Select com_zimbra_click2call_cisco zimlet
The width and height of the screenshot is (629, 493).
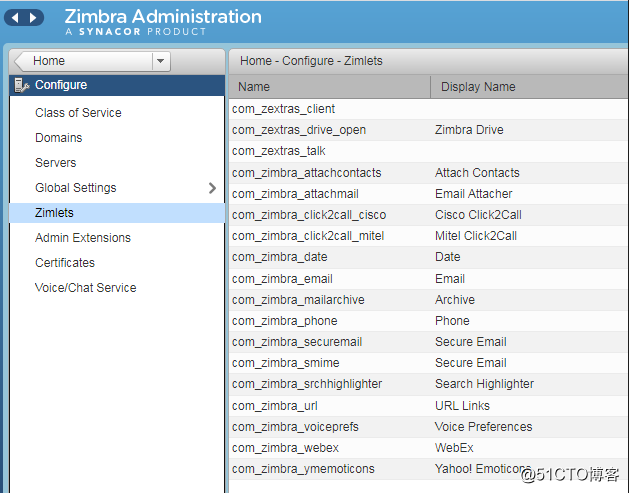(309, 215)
